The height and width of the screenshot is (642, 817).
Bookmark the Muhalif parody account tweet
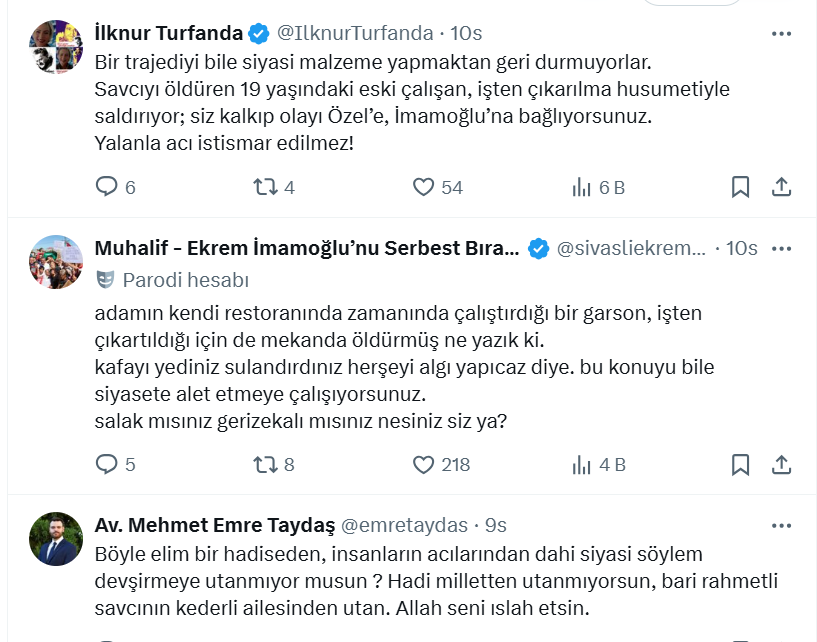tap(740, 464)
